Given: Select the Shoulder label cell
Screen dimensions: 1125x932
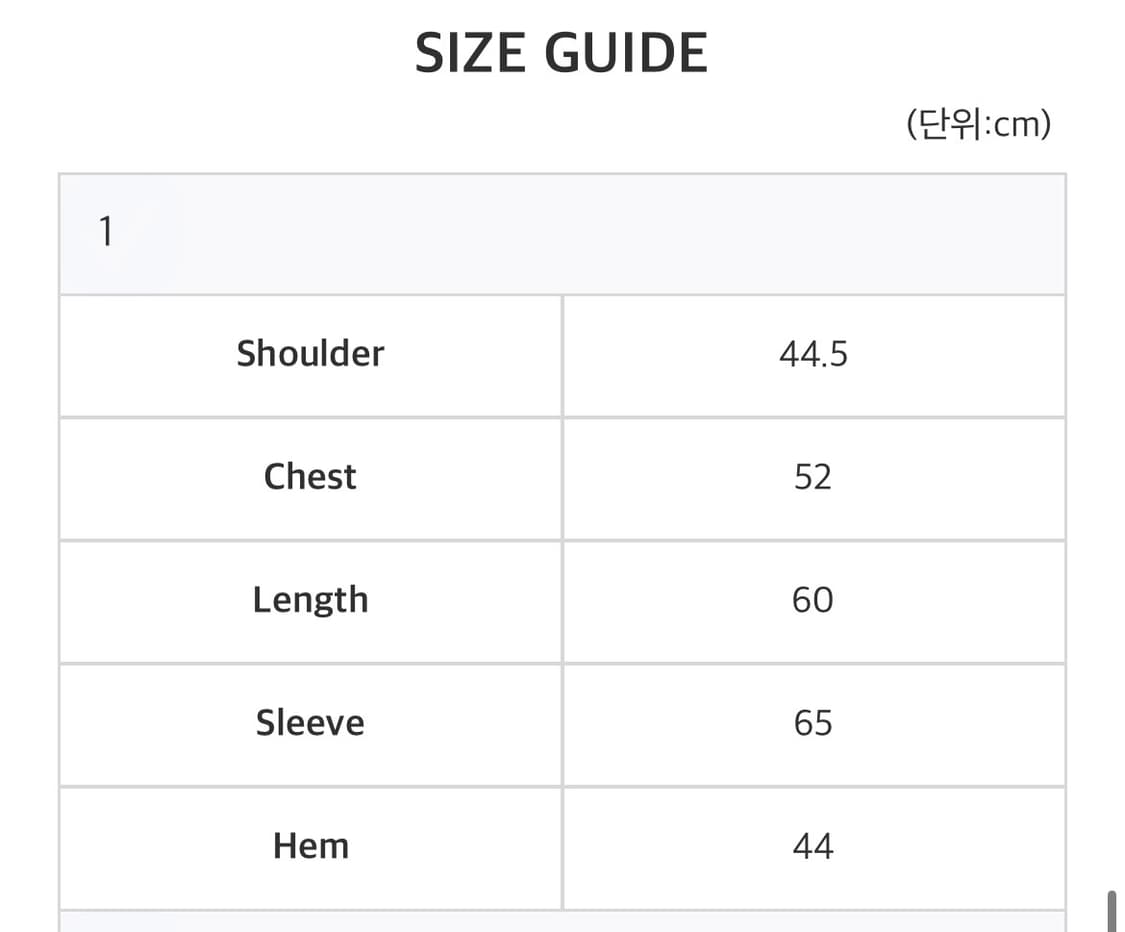Looking at the screenshot, I should [310, 354].
